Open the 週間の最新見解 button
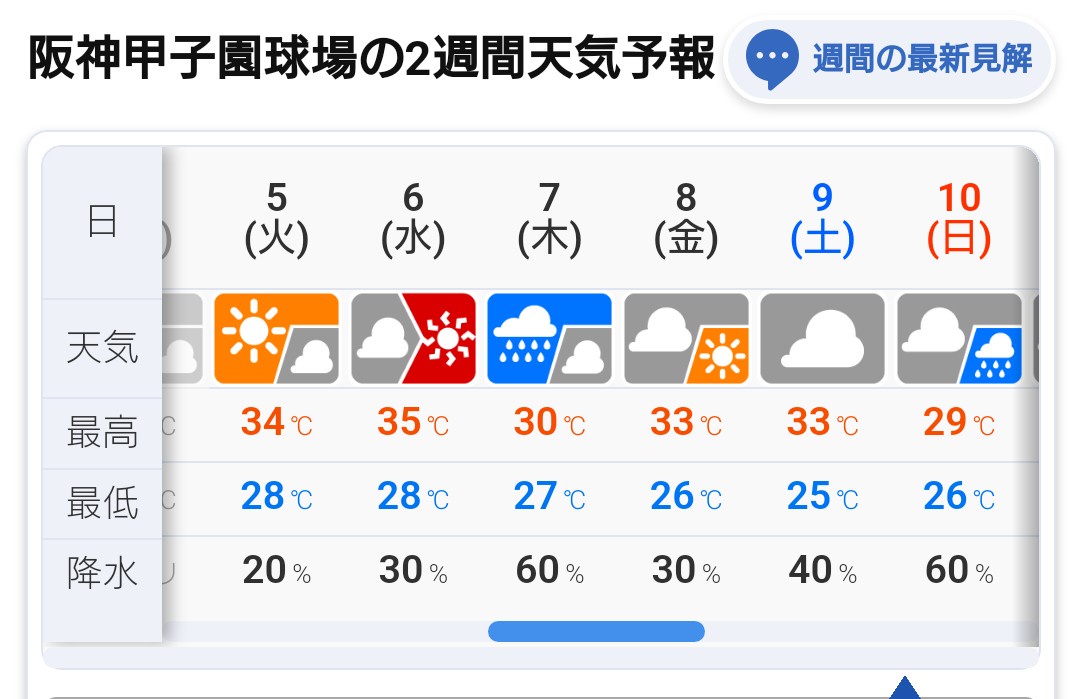 (x=889, y=59)
